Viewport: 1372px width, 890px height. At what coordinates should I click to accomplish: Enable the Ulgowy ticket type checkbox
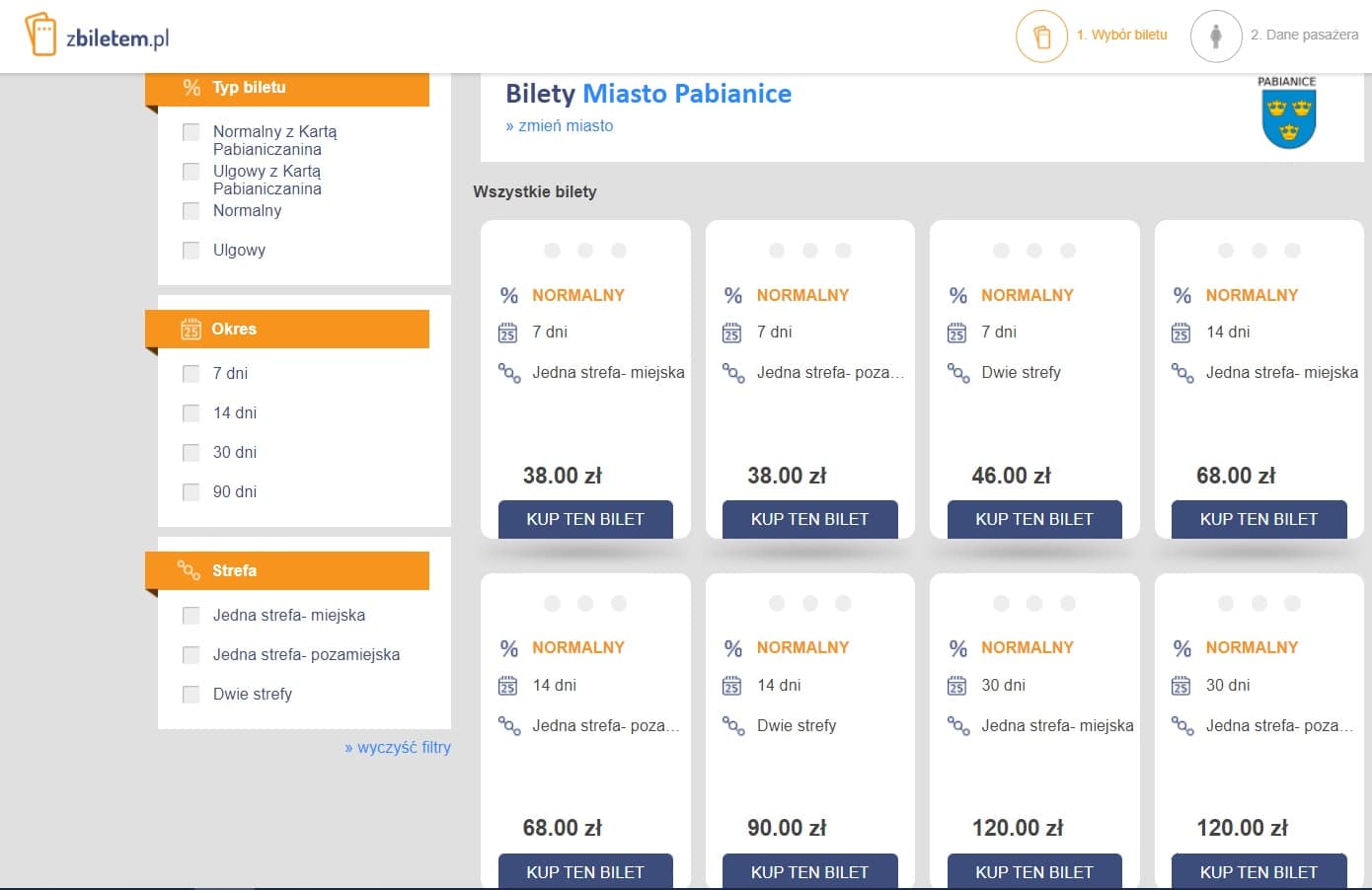point(191,251)
